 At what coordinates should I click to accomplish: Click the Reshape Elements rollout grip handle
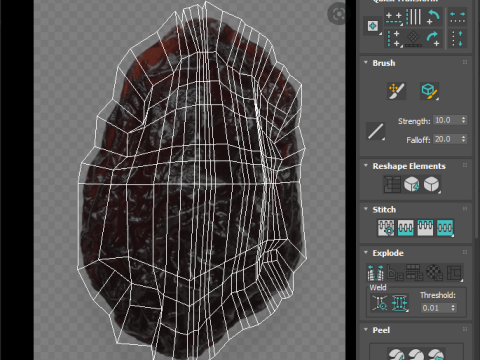tap(465, 165)
